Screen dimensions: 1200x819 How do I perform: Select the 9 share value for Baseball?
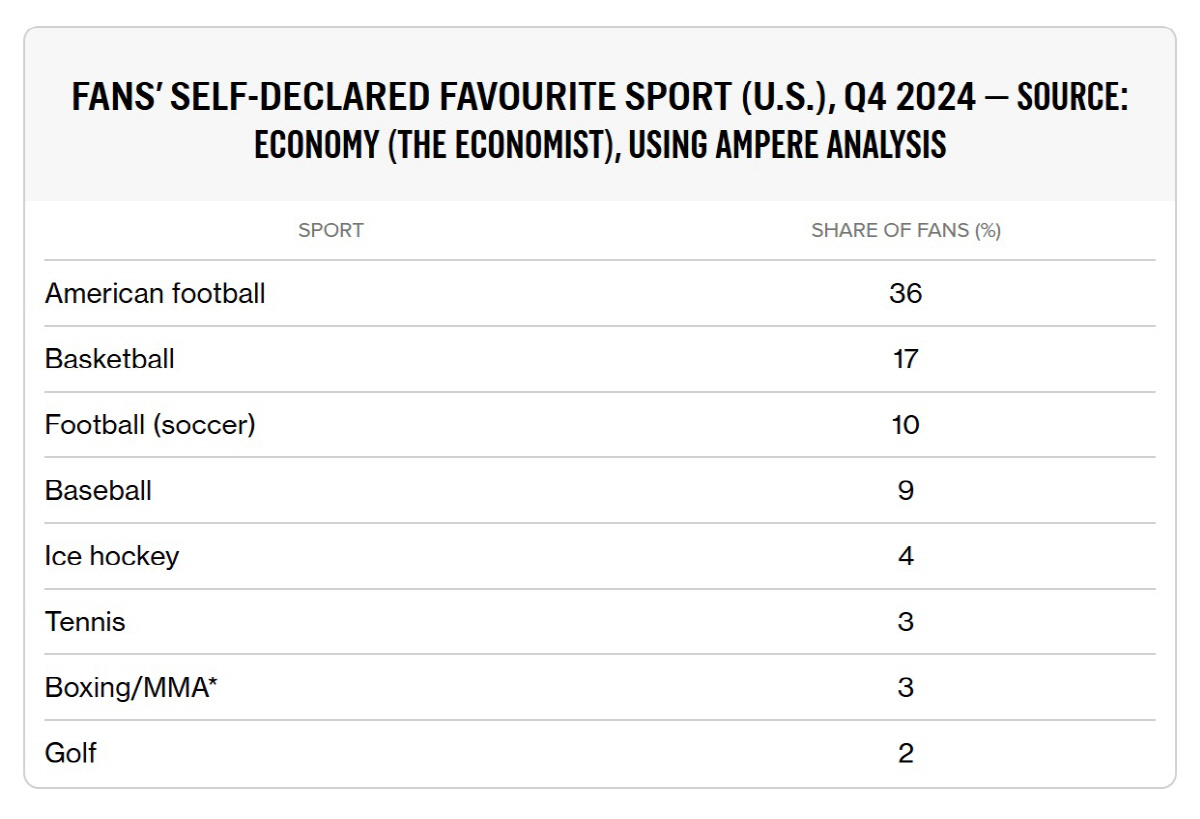point(905,491)
